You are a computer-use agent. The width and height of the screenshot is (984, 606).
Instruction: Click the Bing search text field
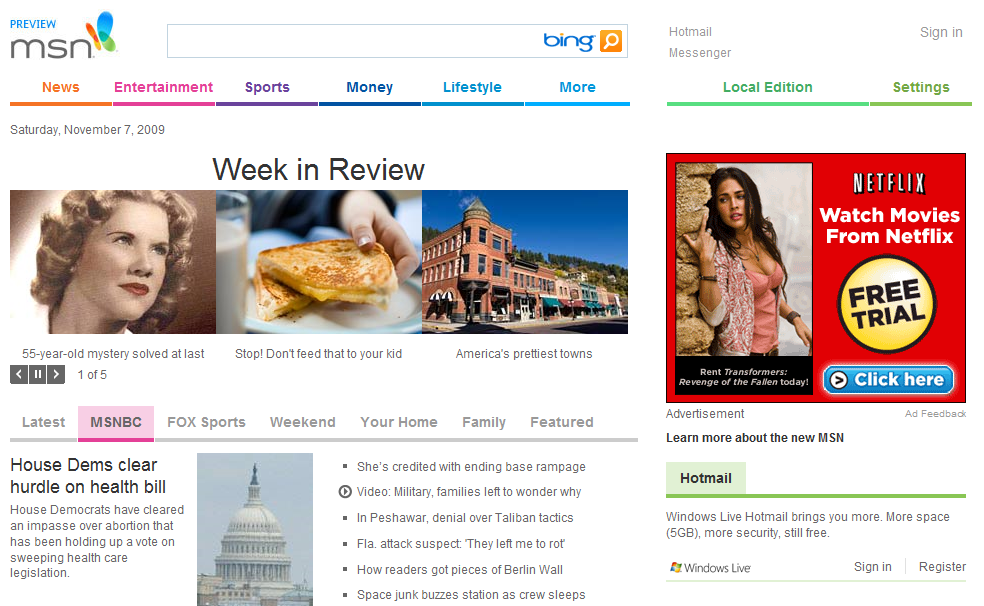[x=351, y=41]
